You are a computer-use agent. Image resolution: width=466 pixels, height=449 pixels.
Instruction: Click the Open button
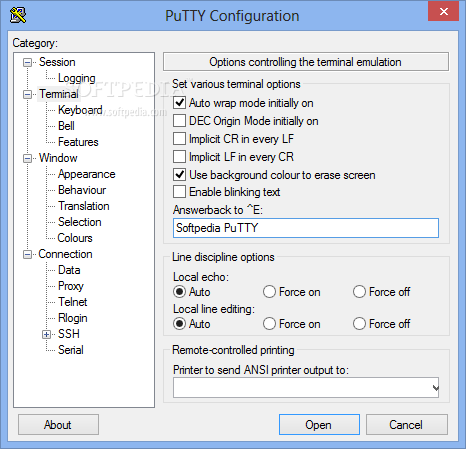coord(319,425)
